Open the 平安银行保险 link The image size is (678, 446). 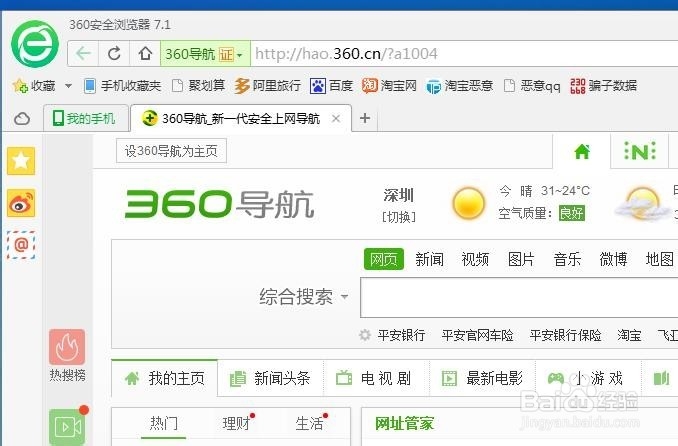(566, 335)
